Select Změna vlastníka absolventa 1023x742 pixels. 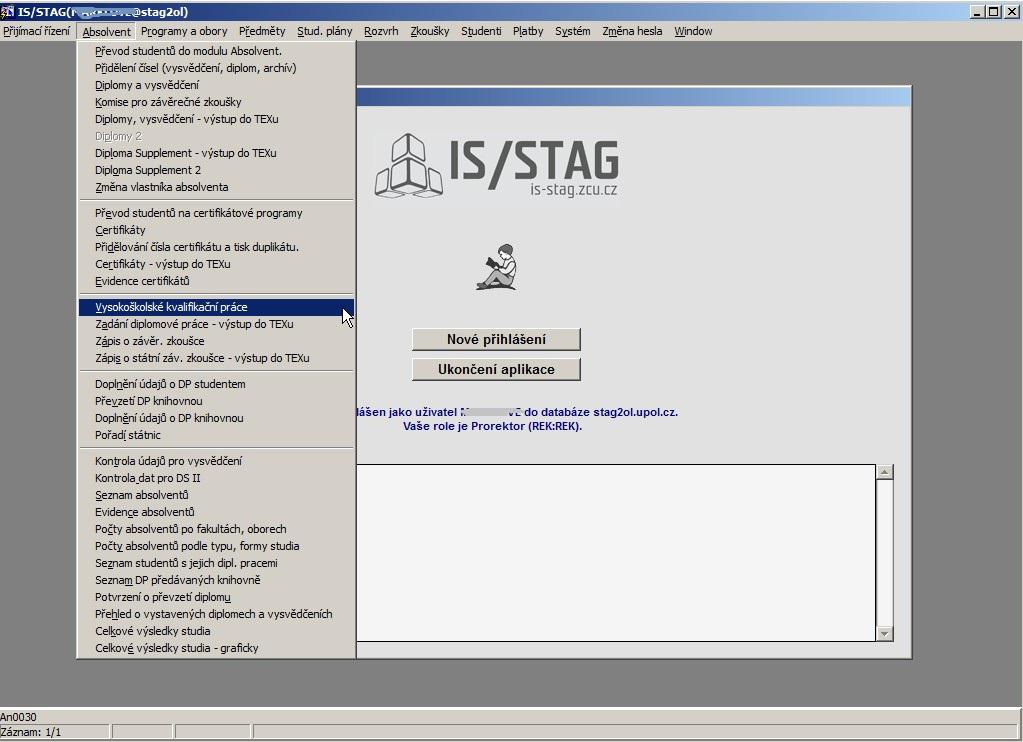216,187
